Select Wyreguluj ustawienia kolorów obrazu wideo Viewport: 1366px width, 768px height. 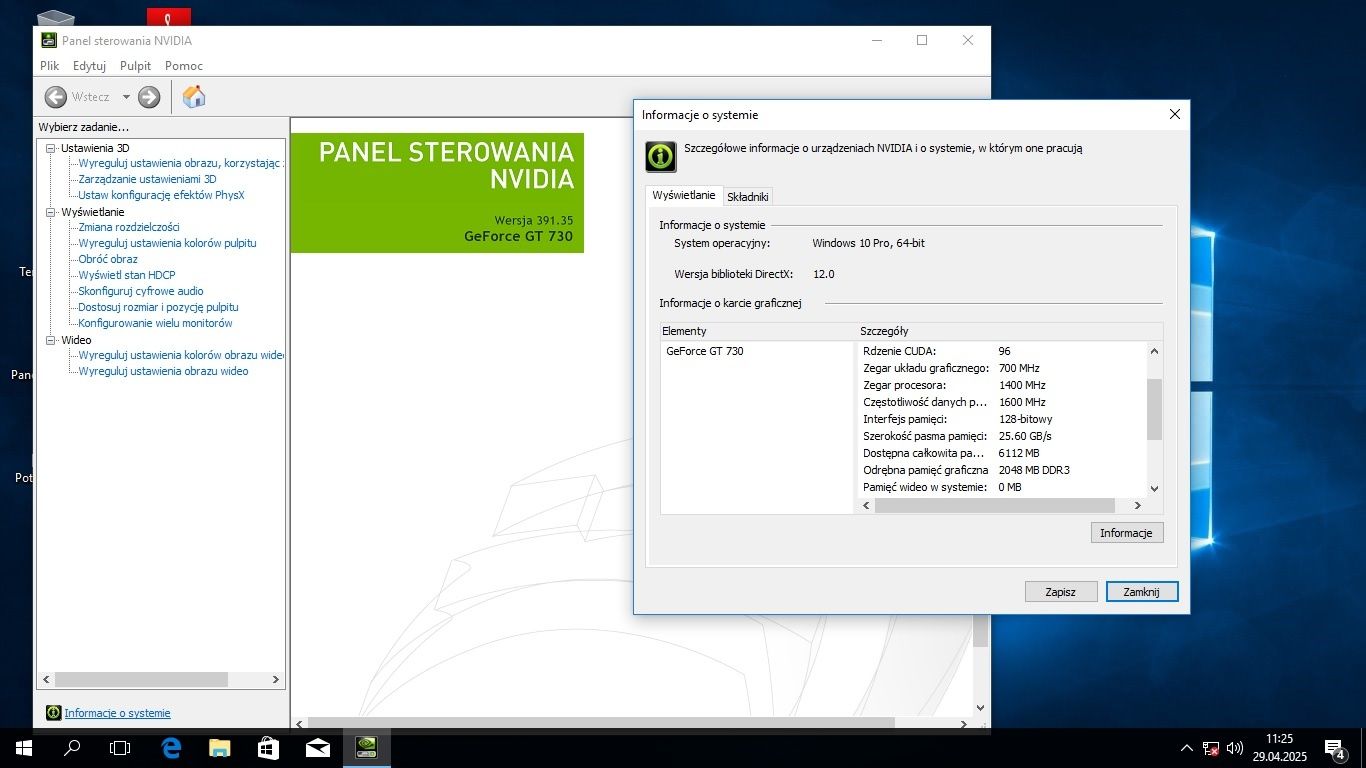[181, 355]
